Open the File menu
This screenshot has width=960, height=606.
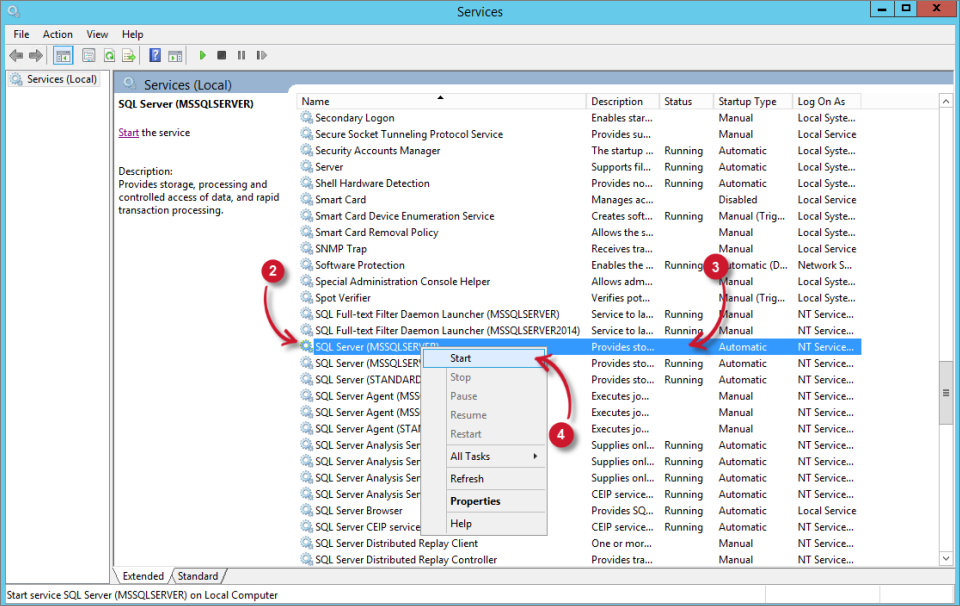click(x=20, y=33)
